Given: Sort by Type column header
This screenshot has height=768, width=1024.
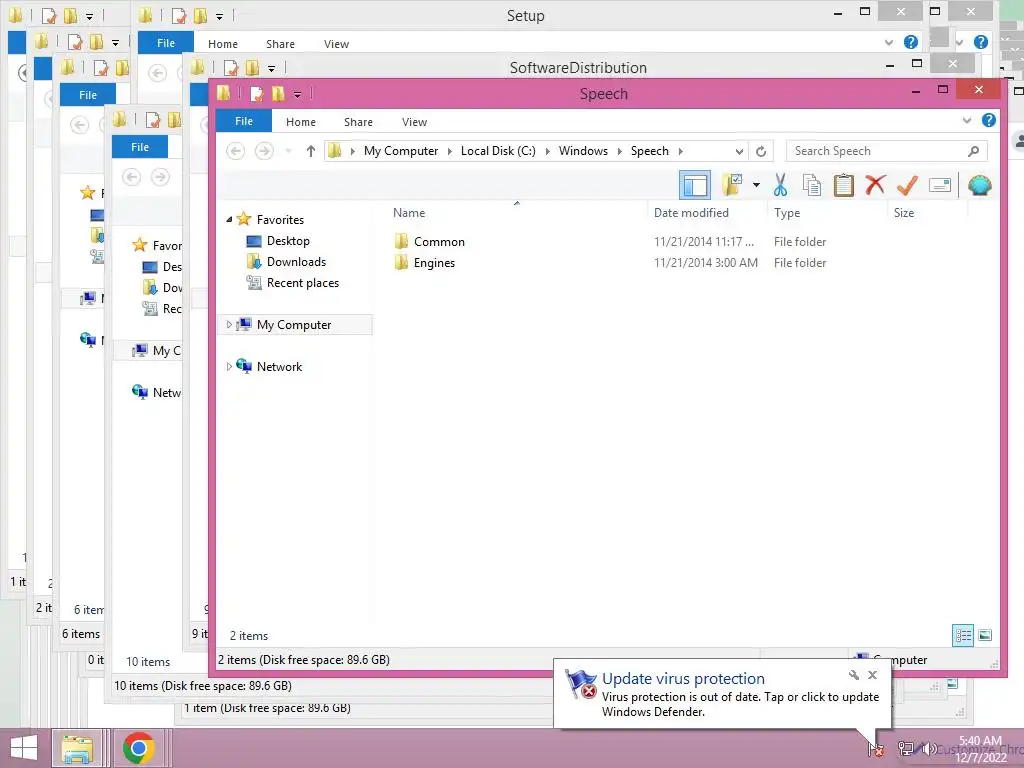Looking at the screenshot, I should coord(786,213).
